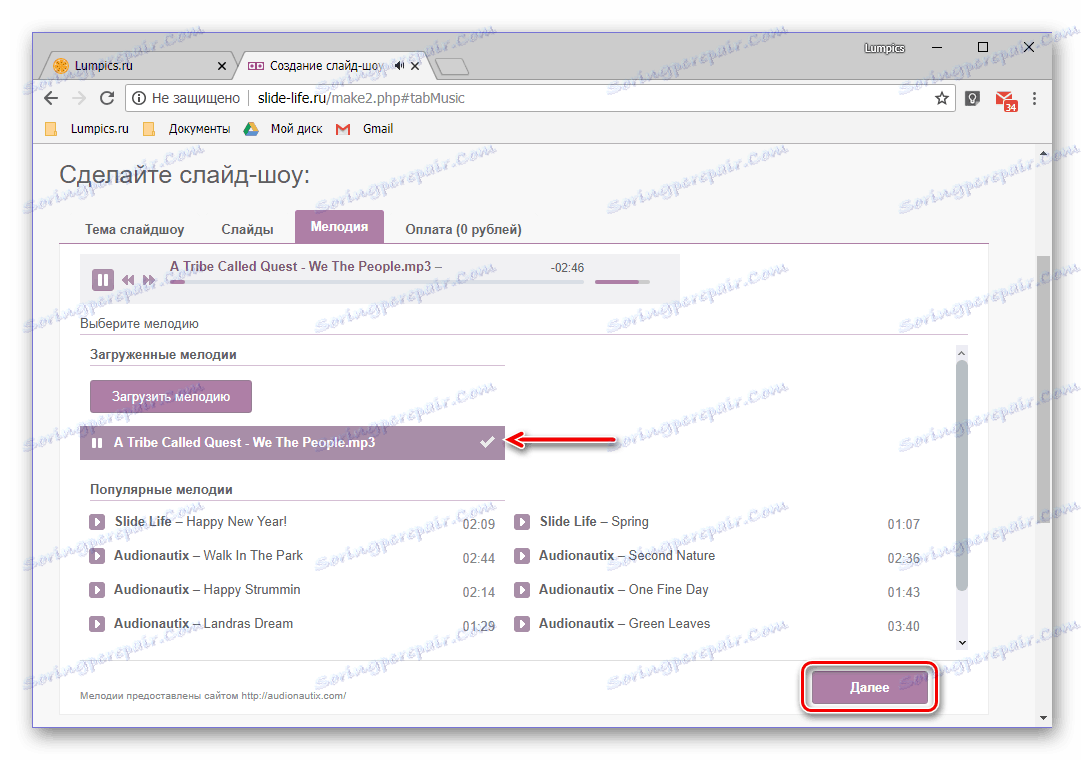The height and width of the screenshot is (760, 1085).
Task: Go back with browser back arrow
Action: click(x=51, y=98)
